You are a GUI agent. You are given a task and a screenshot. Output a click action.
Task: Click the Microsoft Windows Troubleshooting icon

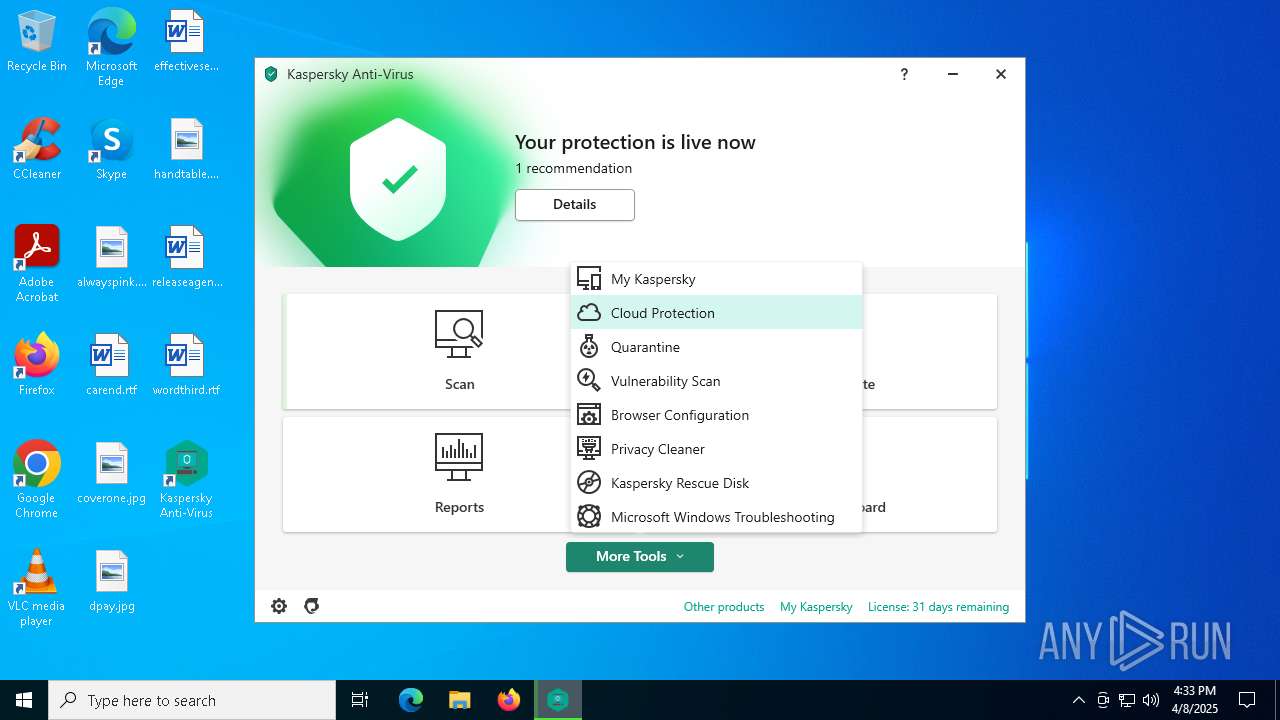pos(589,517)
